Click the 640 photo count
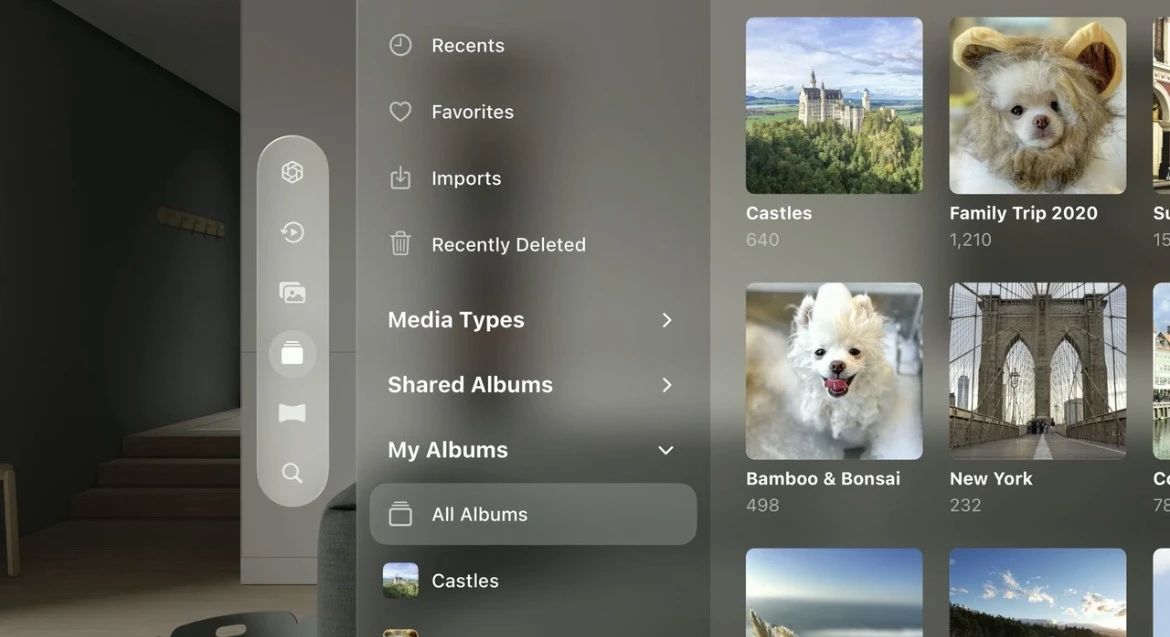This screenshot has height=637, width=1170. pyautogui.click(x=763, y=239)
